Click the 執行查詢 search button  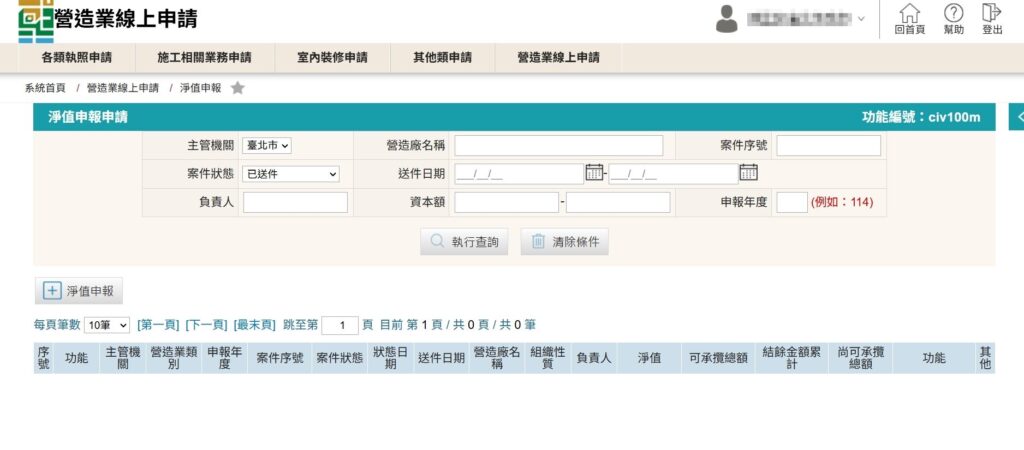(464, 241)
